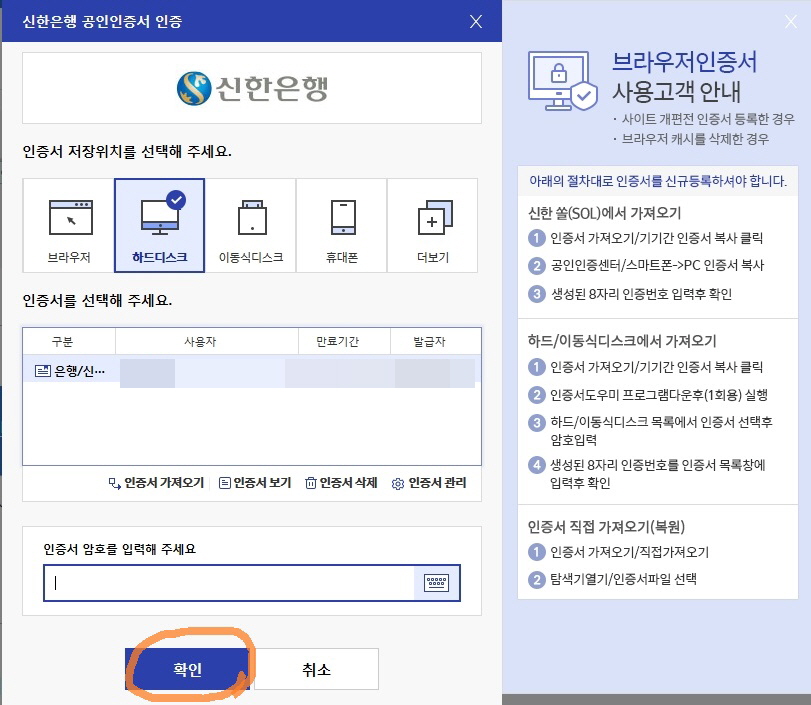Click the 구분 column header
The width and height of the screenshot is (811, 705).
click(63, 341)
